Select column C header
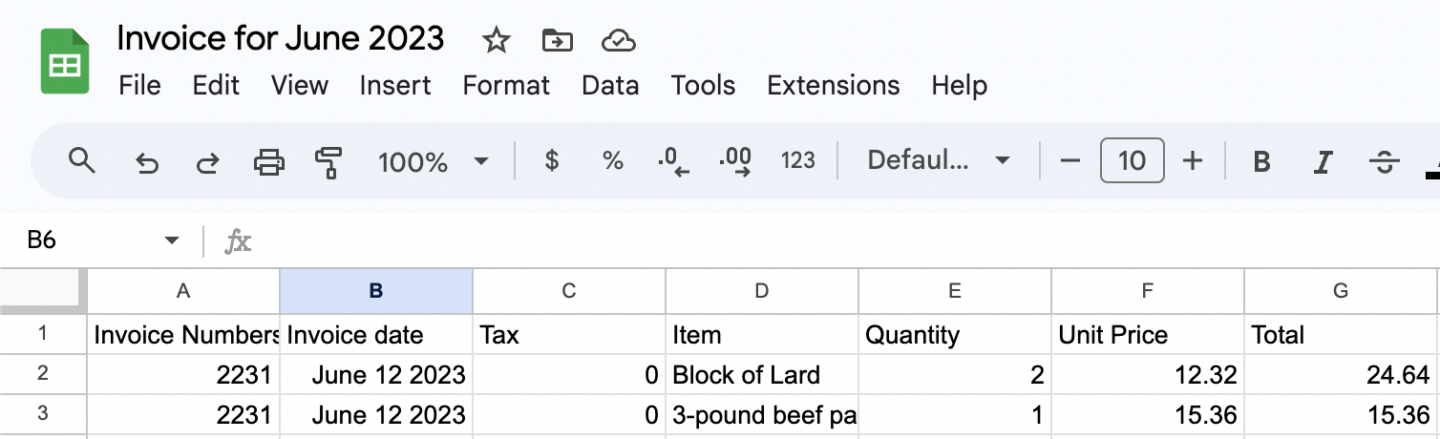This screenshot has height=439, width=1440. [569, 291]
